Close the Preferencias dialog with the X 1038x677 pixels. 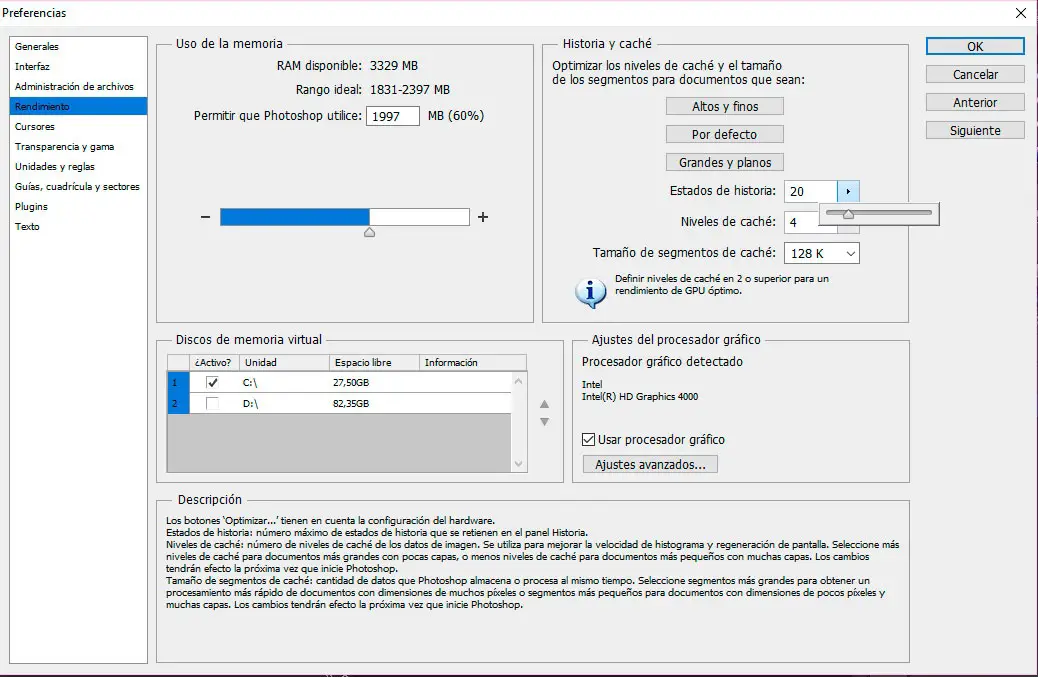point(1020,13)
